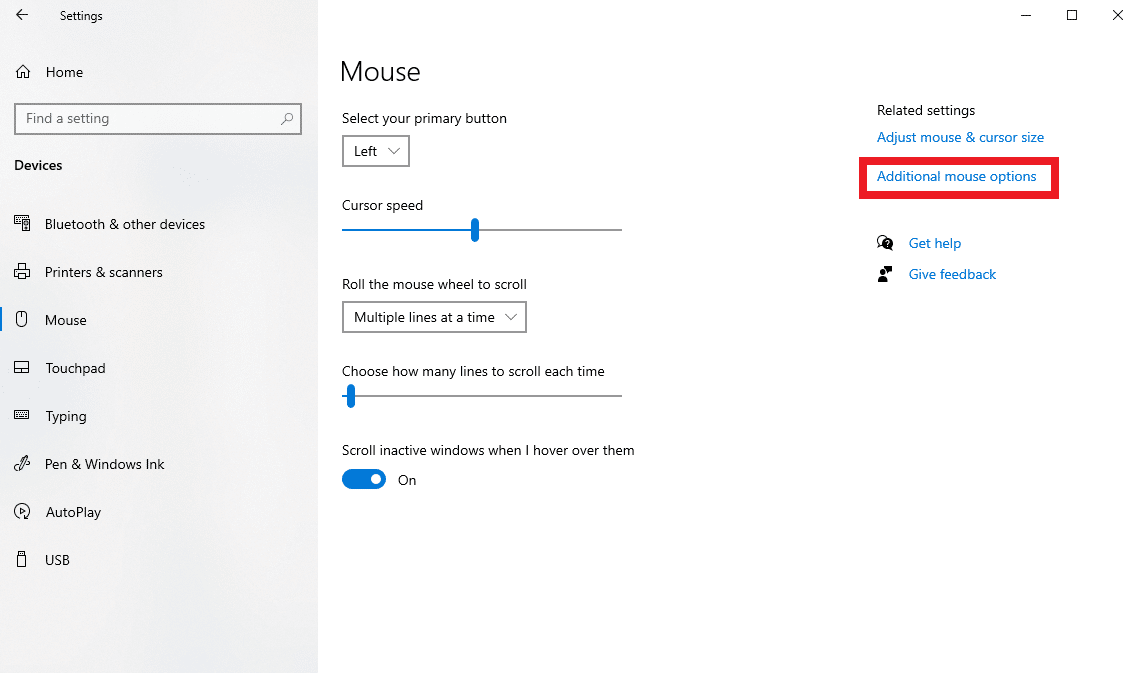Open the USB settings page
This screenshot has width=1141, height=673.
pyautogui.click(x=57, y=560)
